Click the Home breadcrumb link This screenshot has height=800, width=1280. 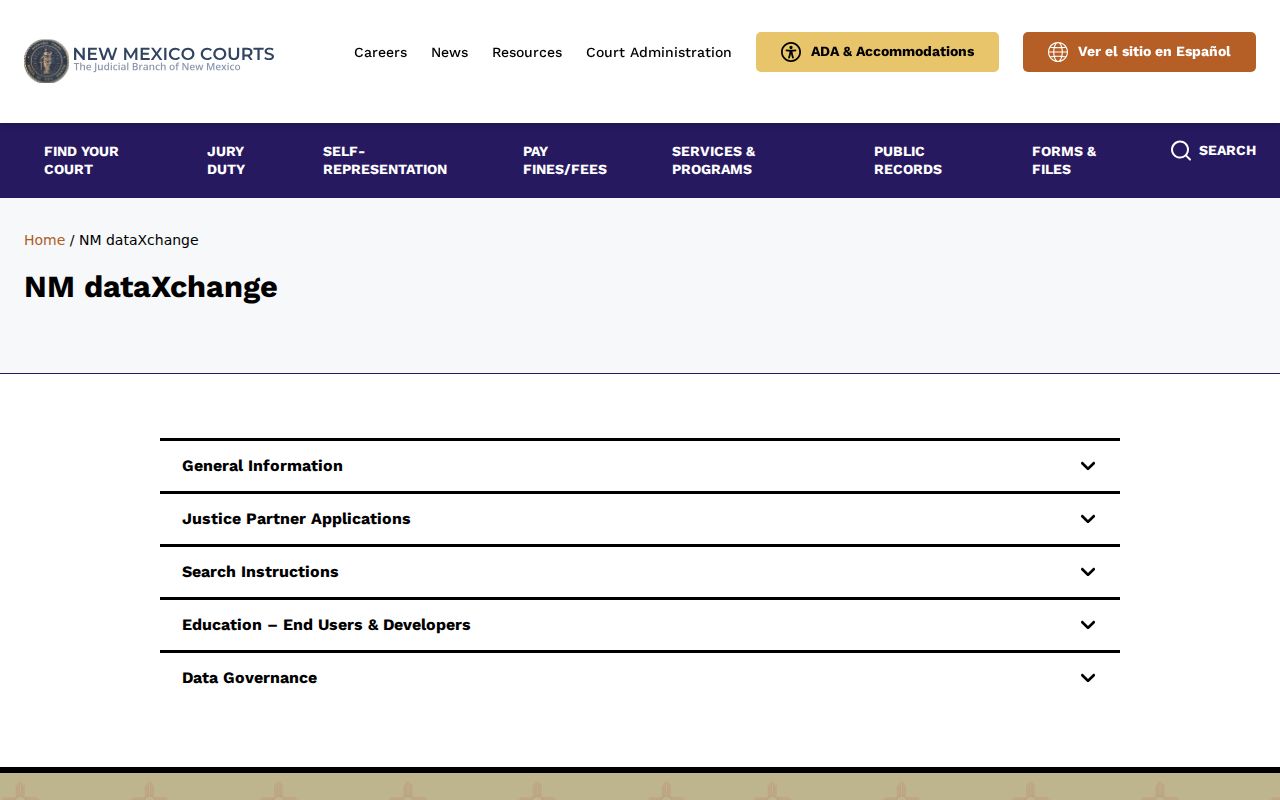[x=44, y=240]
